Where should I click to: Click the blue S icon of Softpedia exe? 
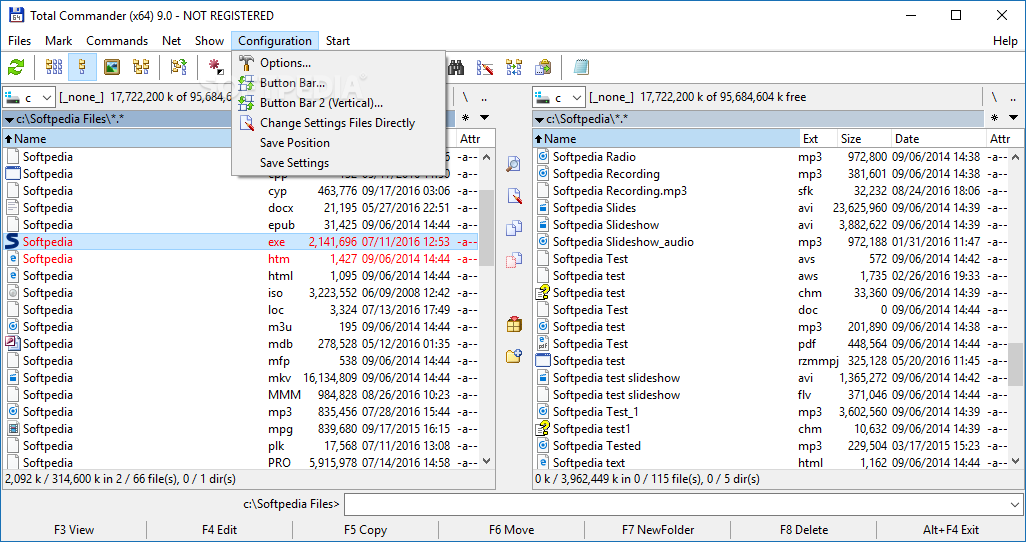click(12, 242)
